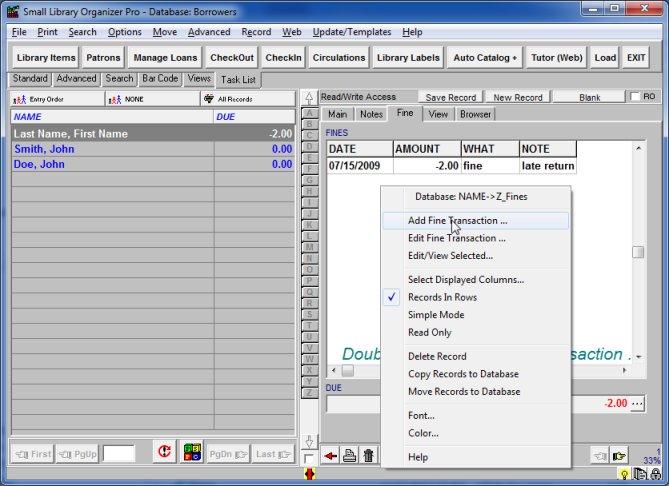669x486 pixels.
Task: Click the Manage Loans toolbar button
Action: pos(165,58)
